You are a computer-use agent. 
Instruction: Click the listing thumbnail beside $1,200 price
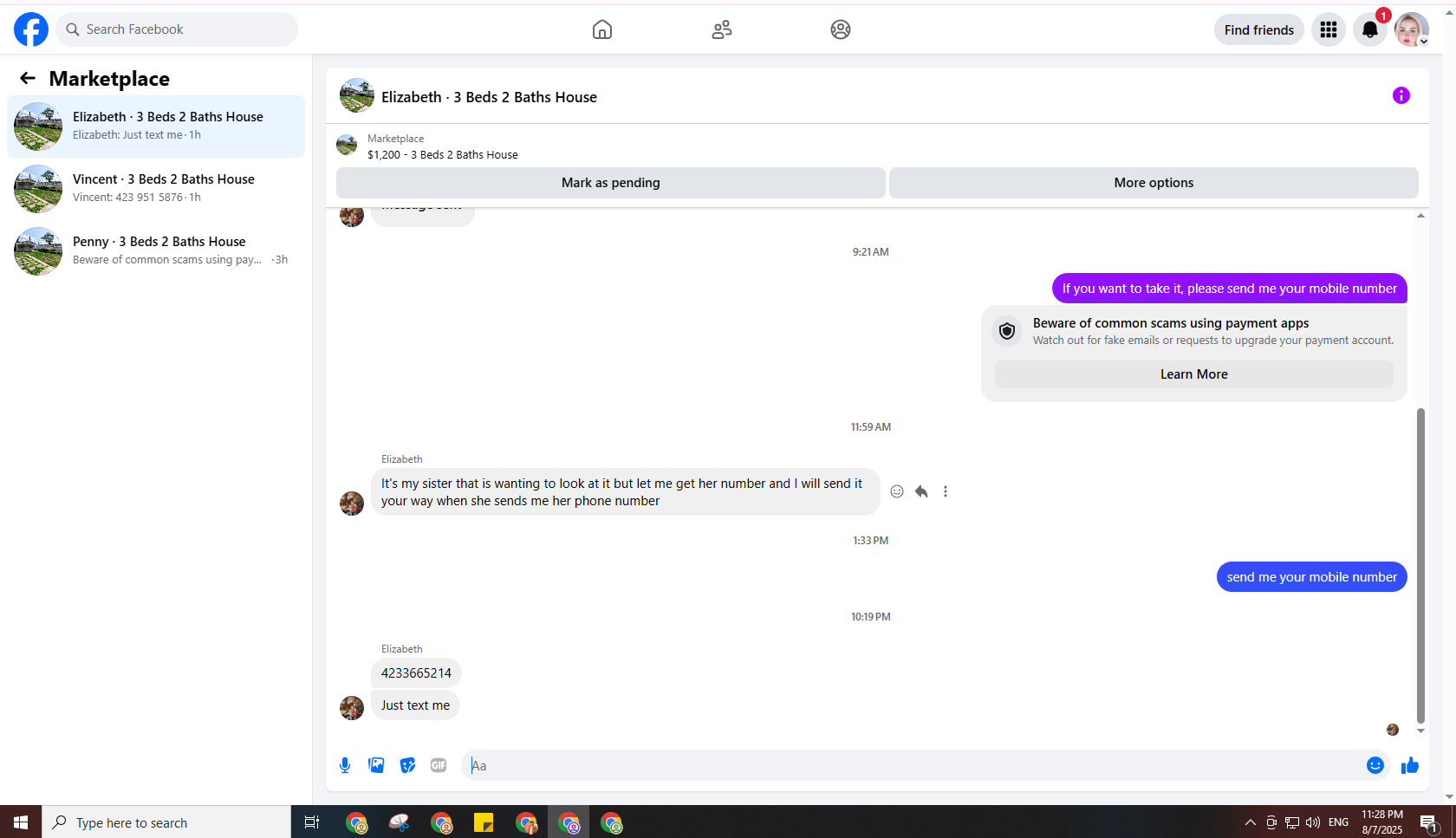pyautogui.click(x=347, y=145)
